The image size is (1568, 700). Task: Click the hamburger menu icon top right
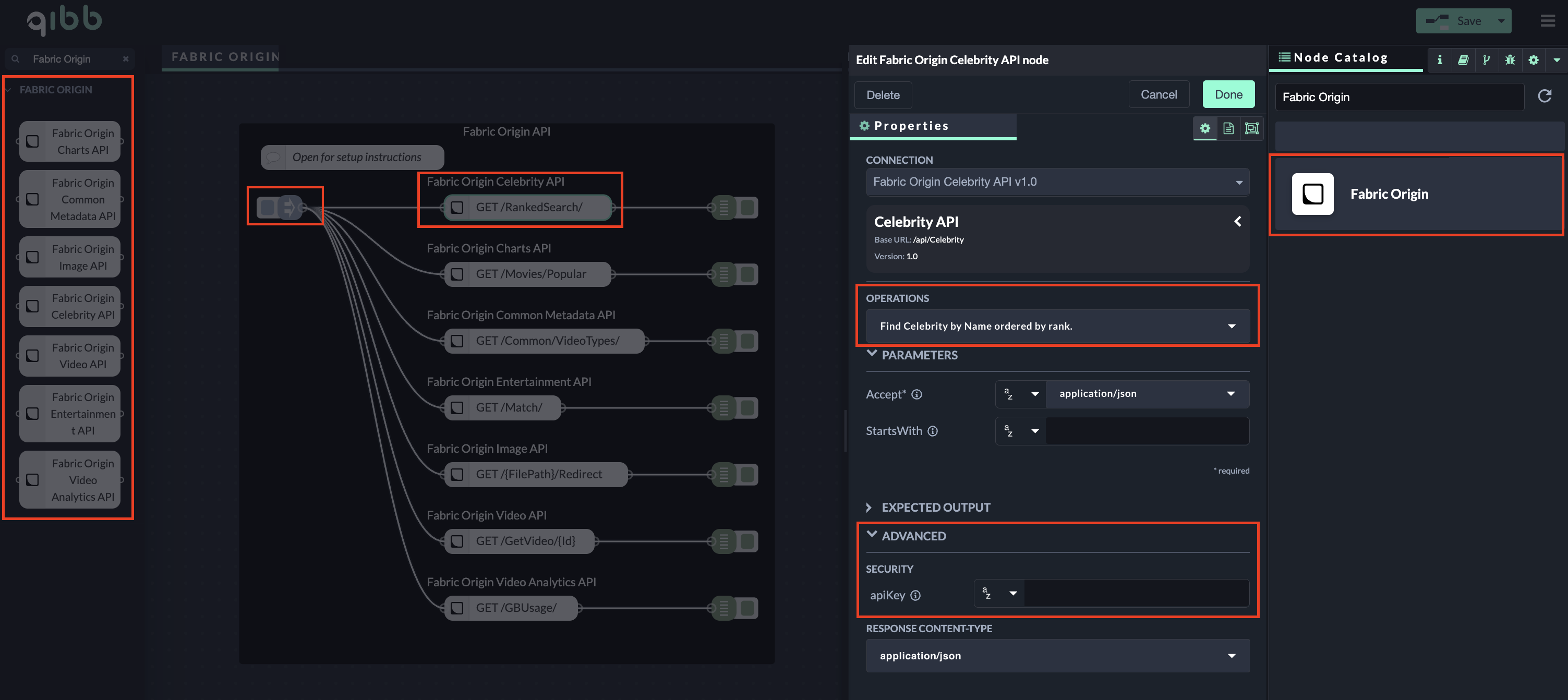coord(1548,21)
